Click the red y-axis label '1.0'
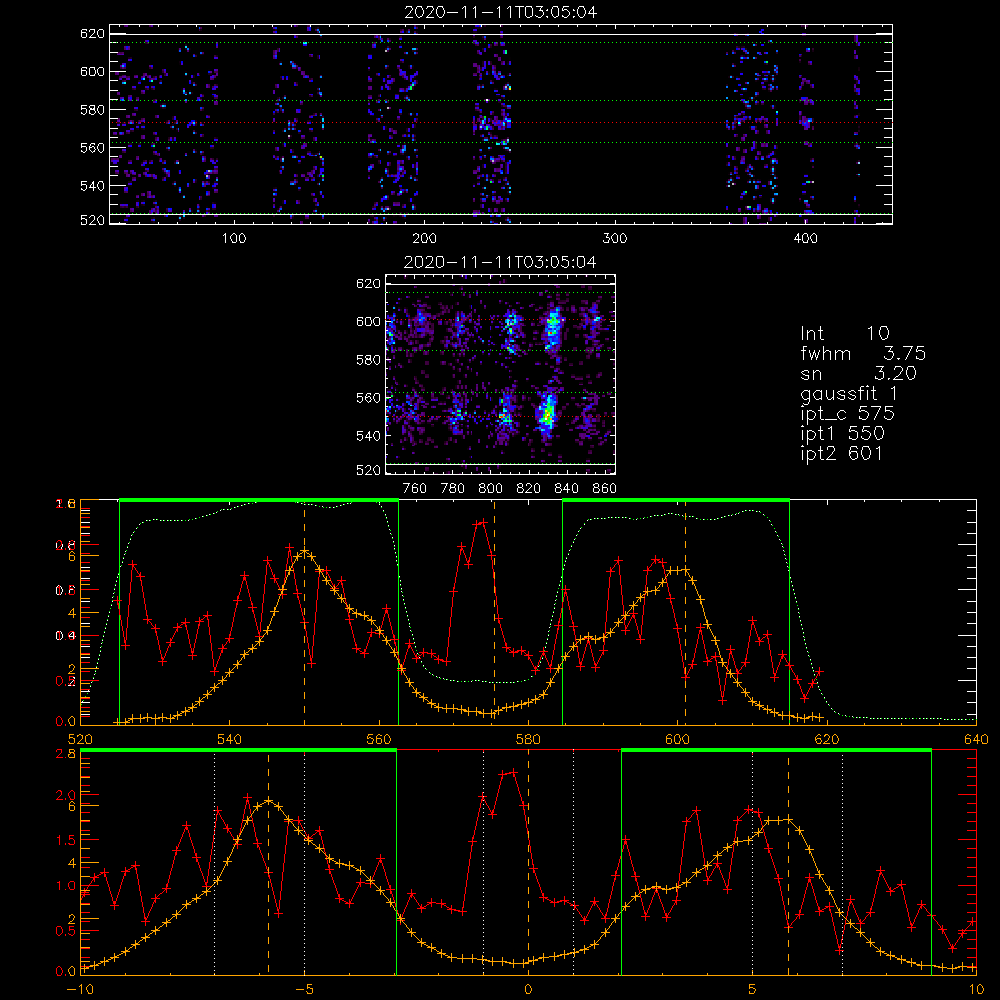The width and height of the screenshot is (1000, 1000). [66, 886]
